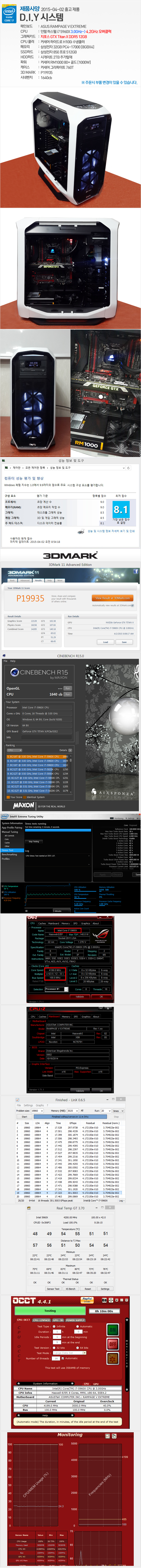Screen dimensions: 141x1568
Task: Click the Start button in LinX
Action: point(24,1117)
